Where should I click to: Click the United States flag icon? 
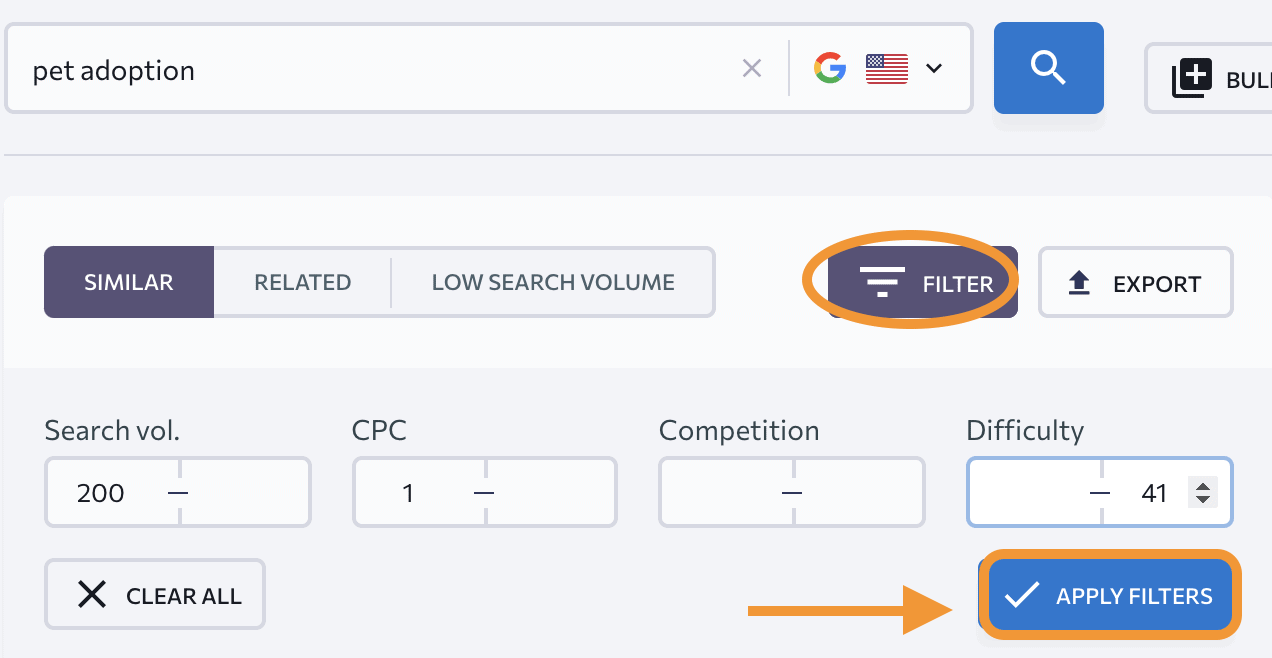tap(886, 68)
